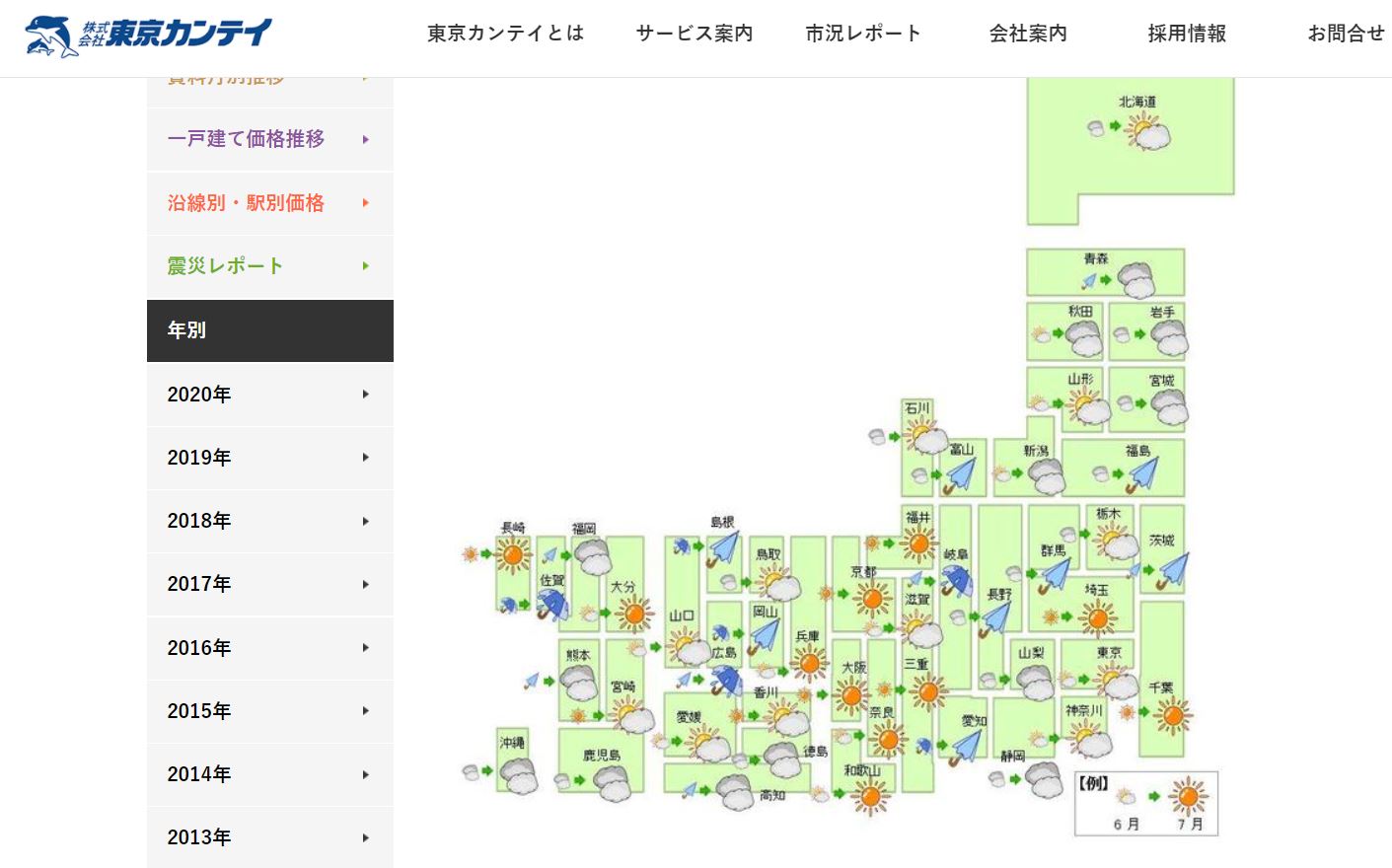Image resolution: width=1392 pixels, height=868 pixels.
Task: Click the cloud icon in Aomori tile
Action: (x=1136, y=280)
